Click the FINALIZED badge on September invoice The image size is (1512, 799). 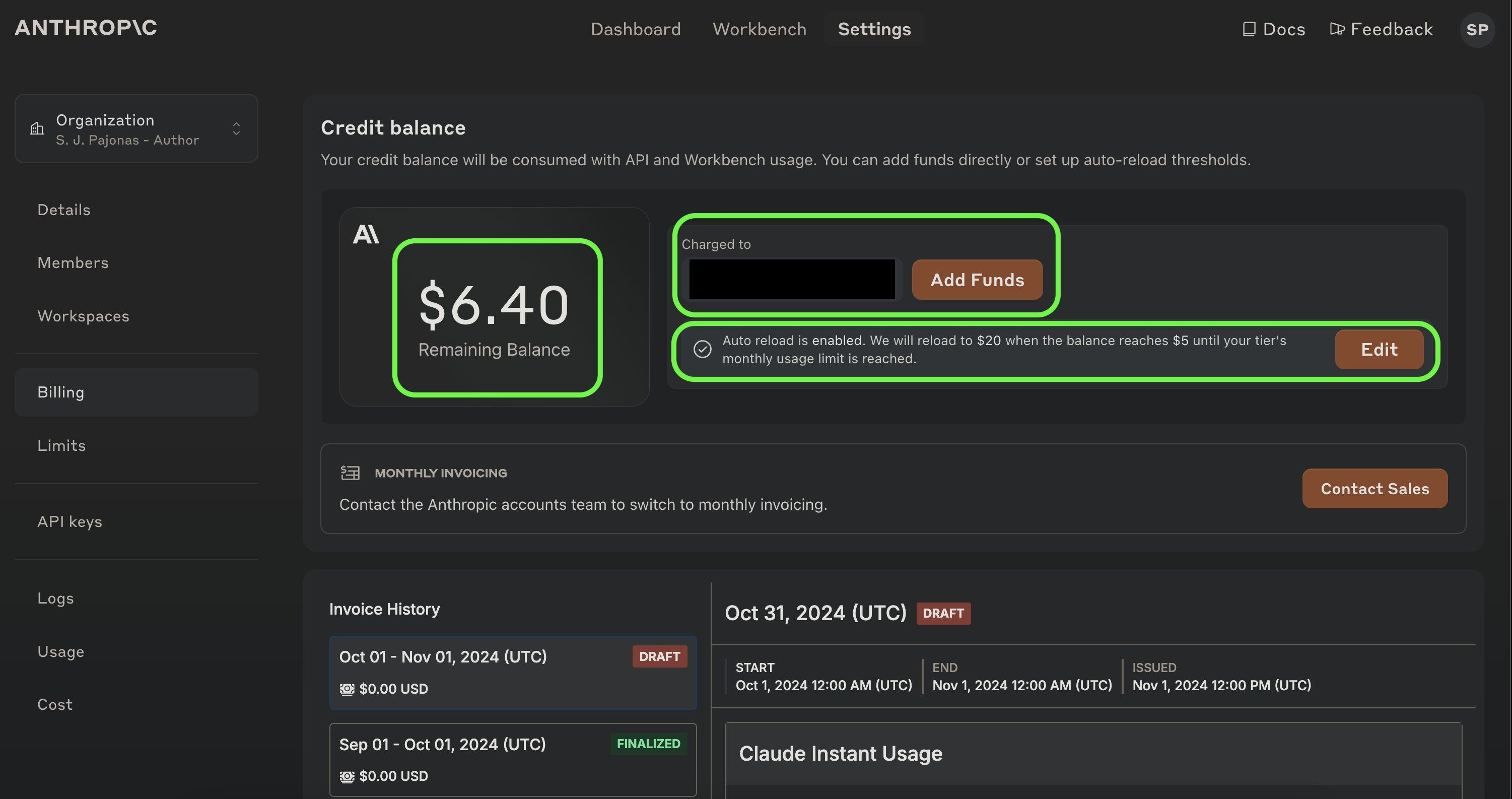pos(648,744)
